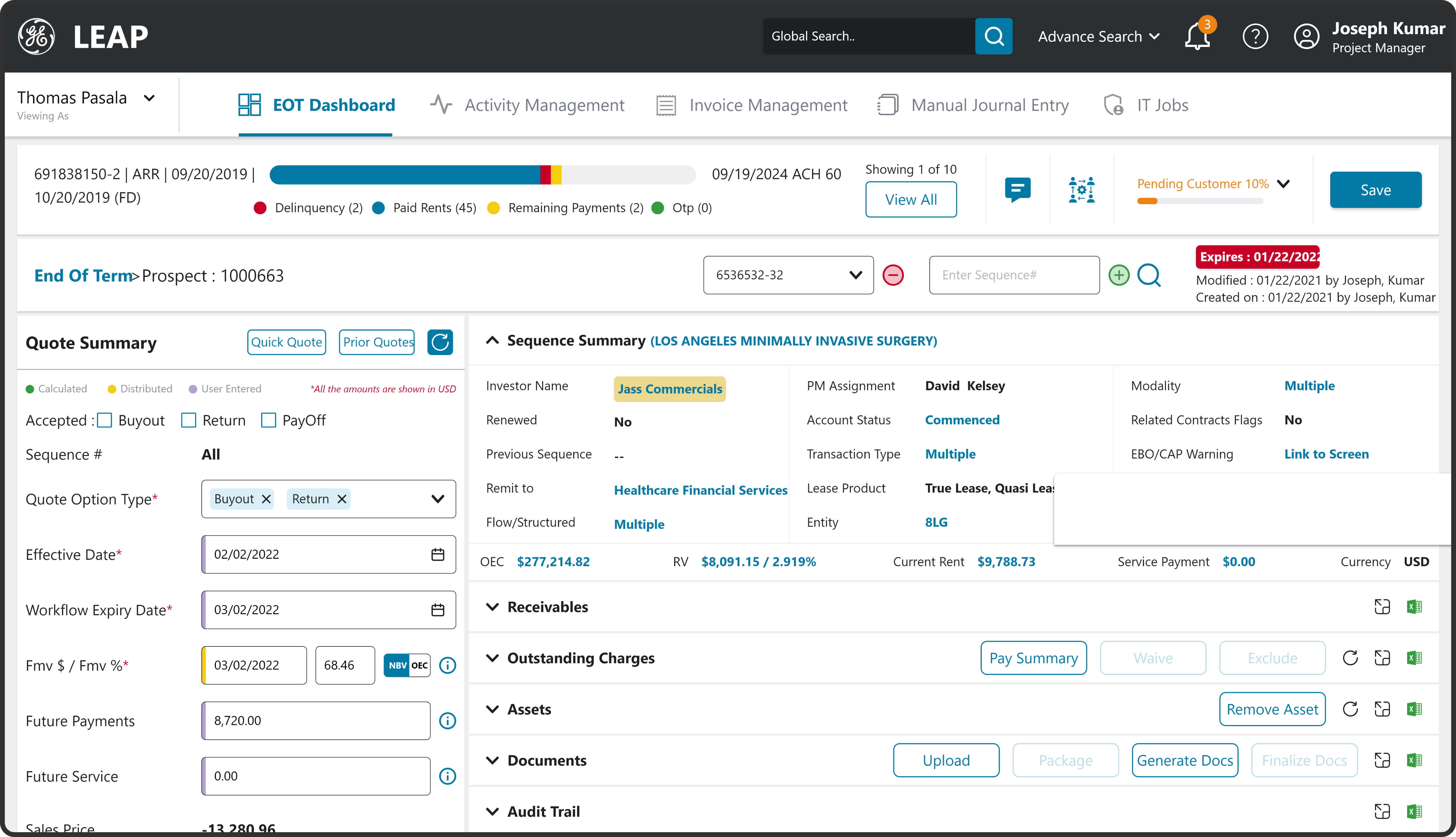Export Outstanding Charges to Excel
This screenshot has height=837, width=1456.
(1414, 658)
